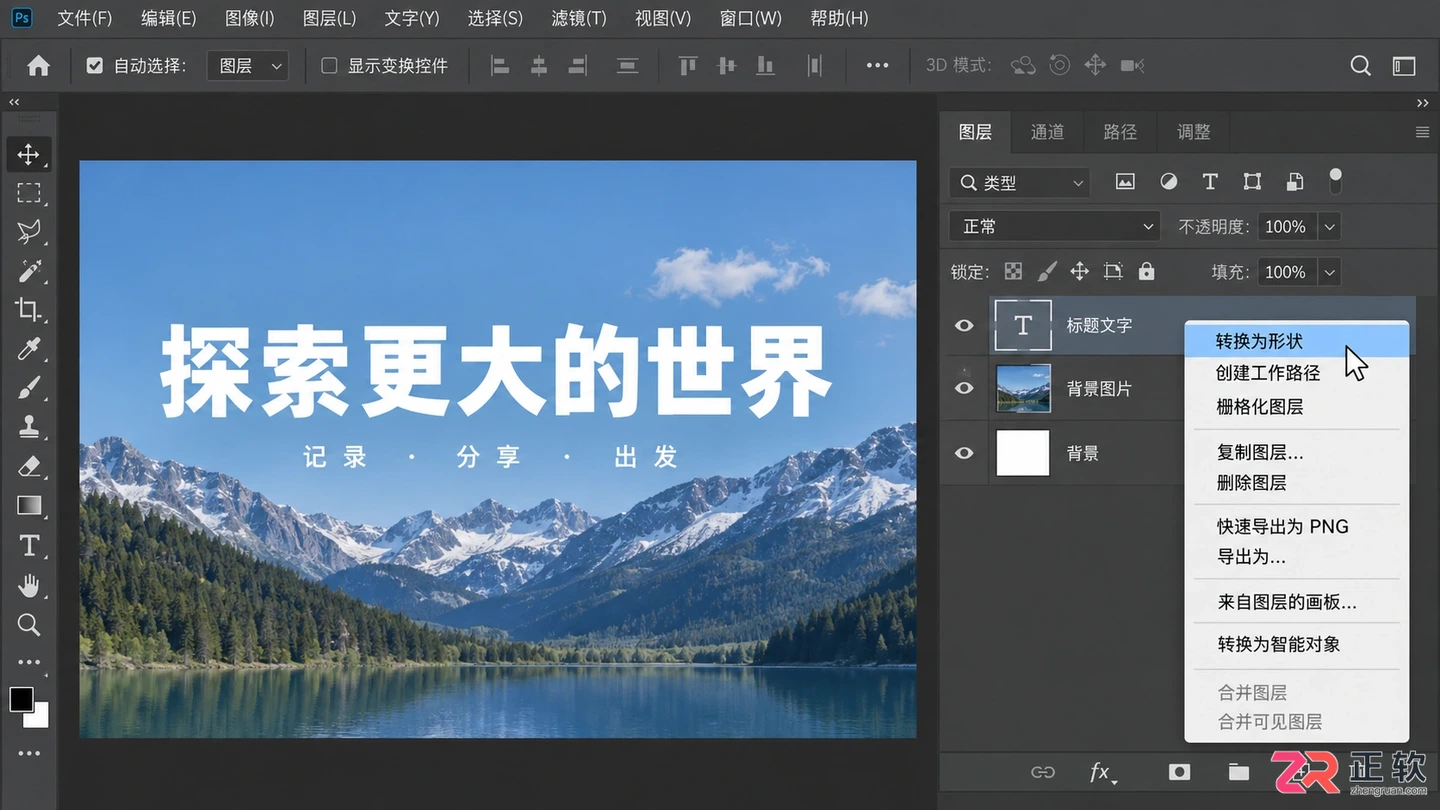Filter layers by pixel image icon
This screenshot has width=1440, height=810.
coord(1125,182)
